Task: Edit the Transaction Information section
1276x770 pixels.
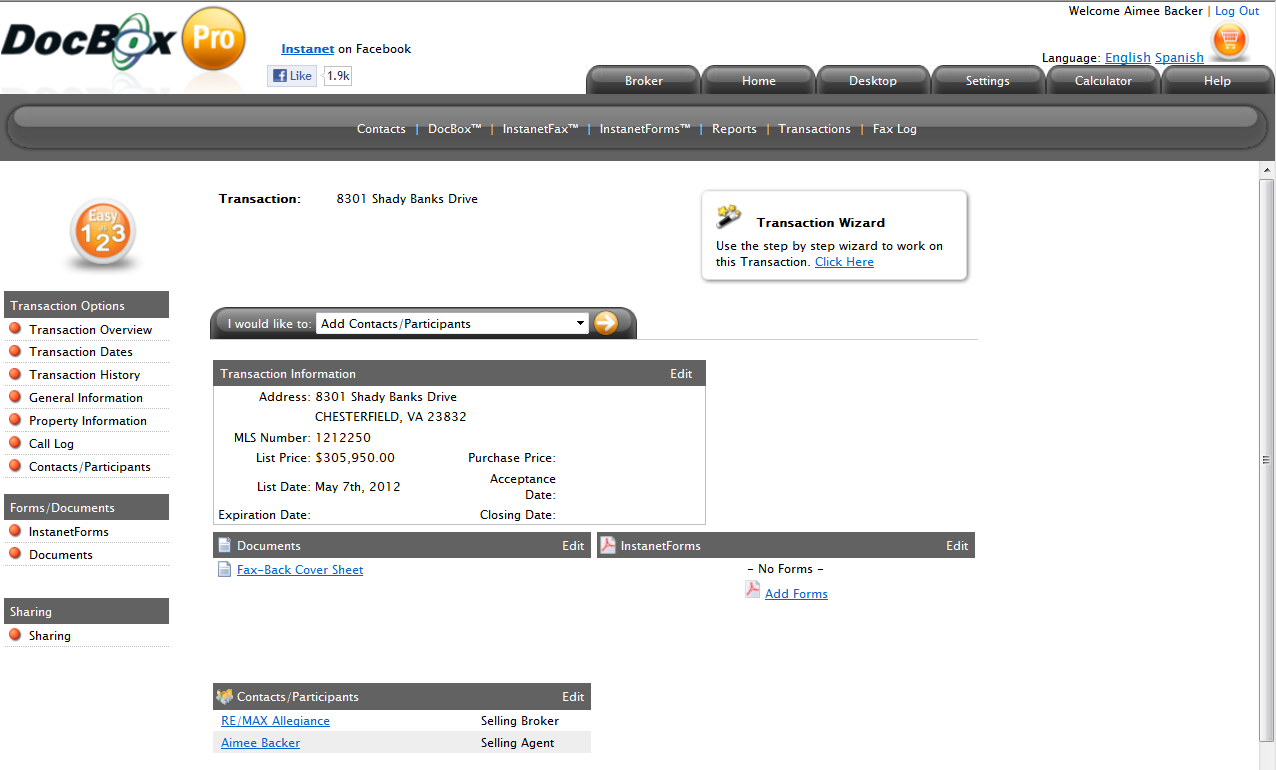Action: click(681, 374)
